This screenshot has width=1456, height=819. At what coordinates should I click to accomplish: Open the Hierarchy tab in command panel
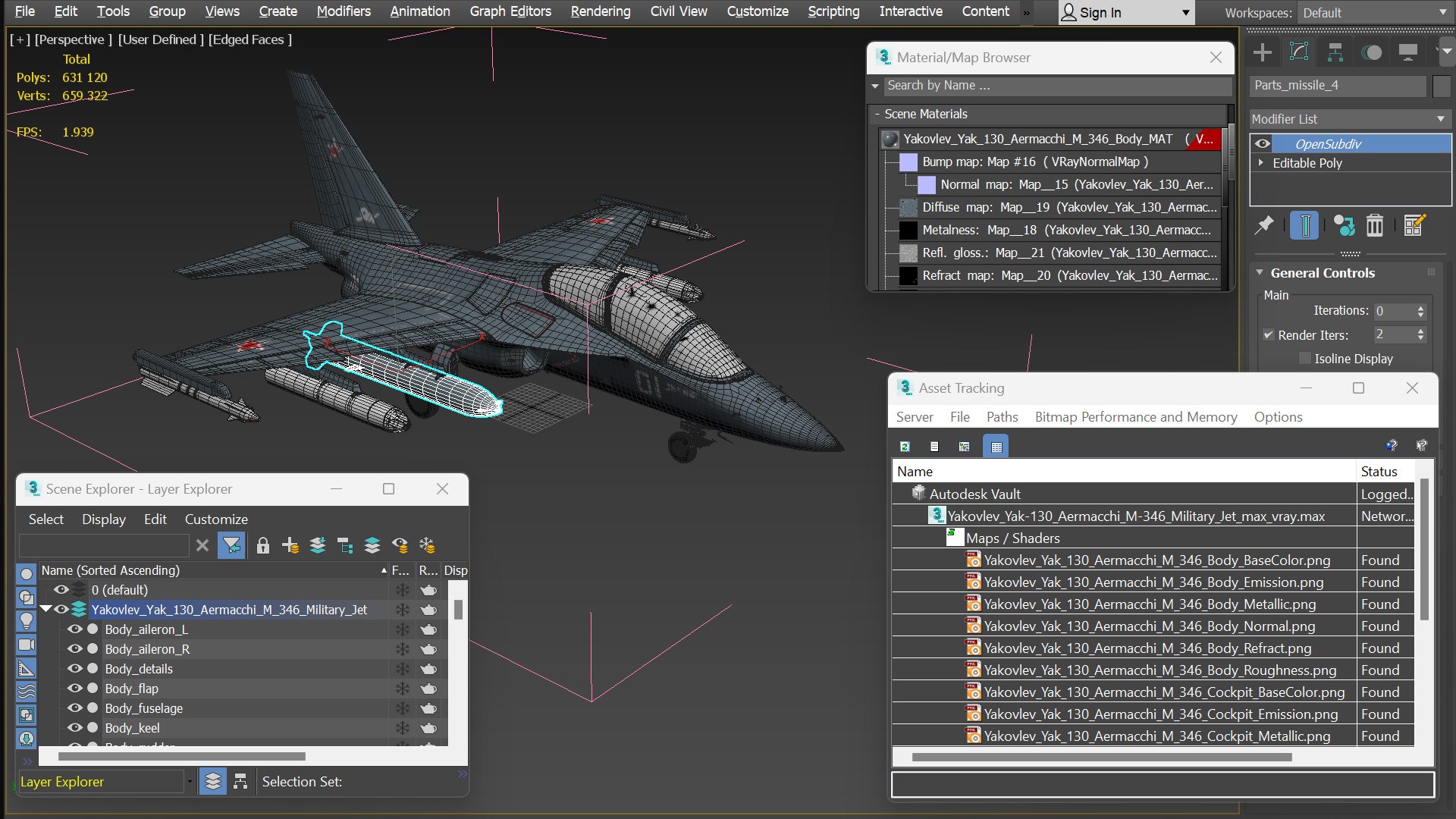(x=1335, y=52)
